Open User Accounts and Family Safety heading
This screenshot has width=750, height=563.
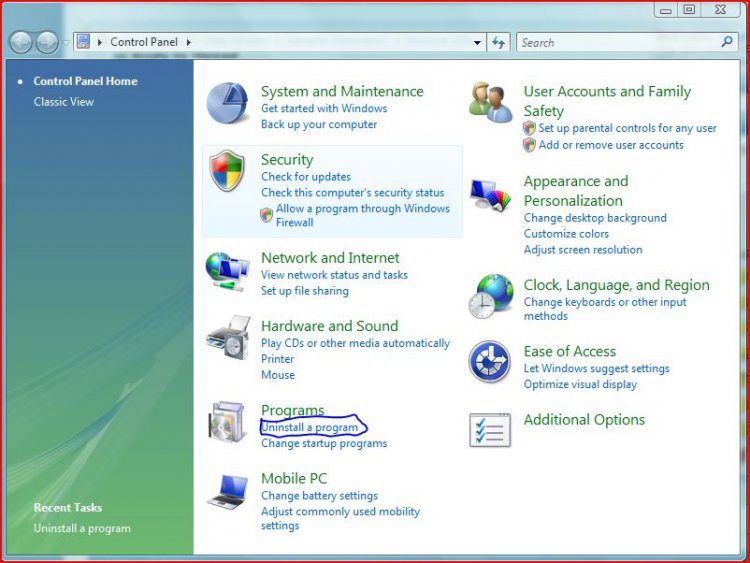[x=607, y=101]
